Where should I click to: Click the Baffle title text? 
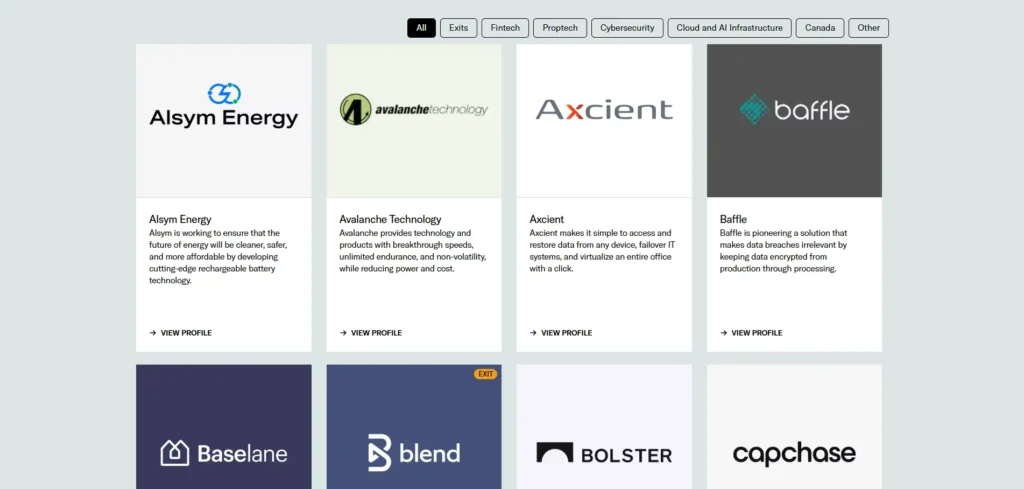733,219
